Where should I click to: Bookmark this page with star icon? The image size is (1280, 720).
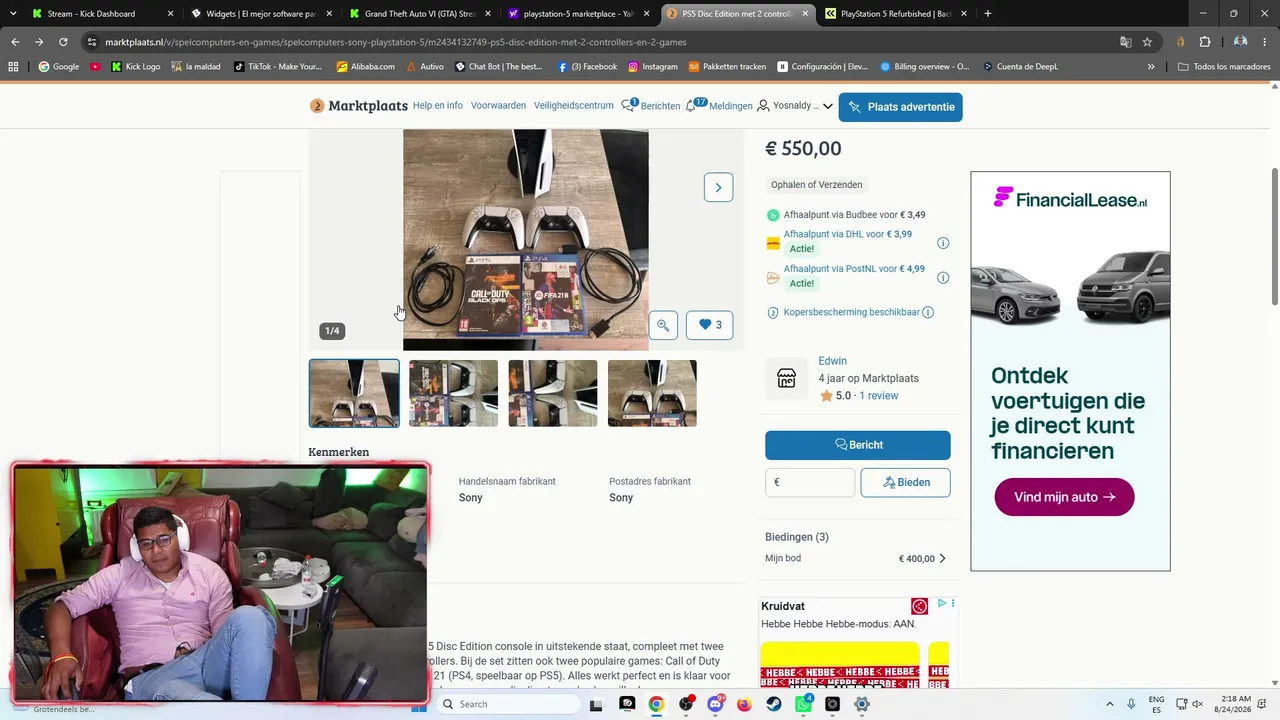point(1147,42)
